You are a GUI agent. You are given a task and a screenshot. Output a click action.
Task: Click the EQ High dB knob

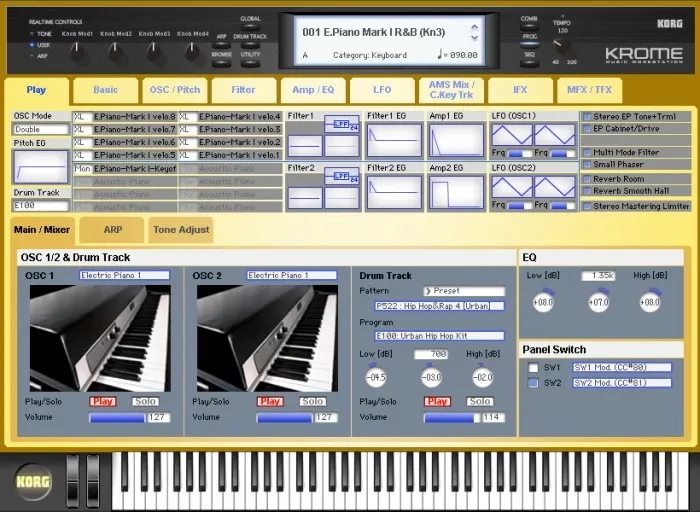(x=650, y=302)
